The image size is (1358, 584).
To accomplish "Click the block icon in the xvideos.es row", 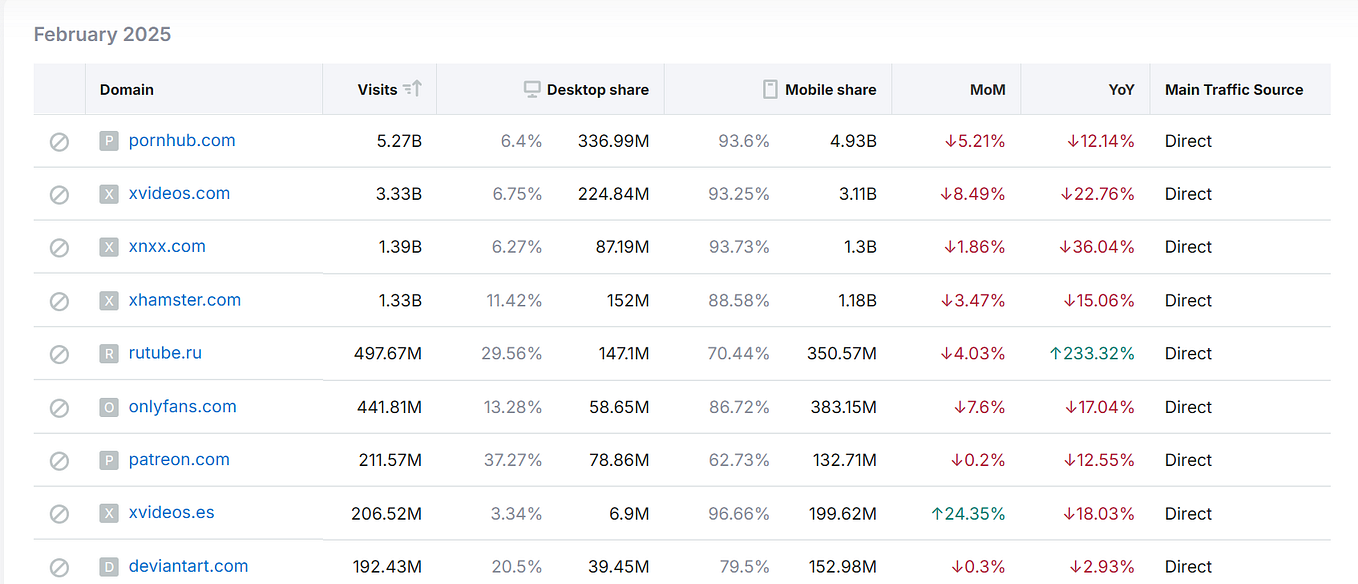I will [x=59, y=514].
